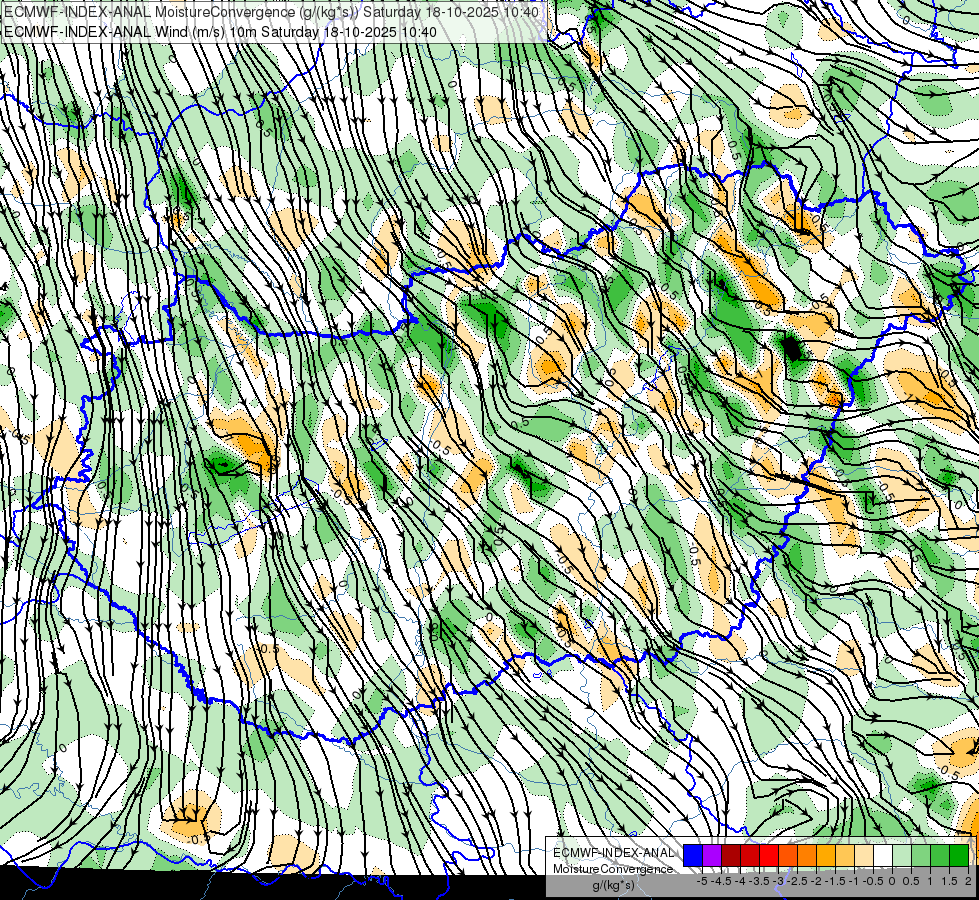
Task: Click the MoistureConvergence title line at top
Action: (x=272, y=11)
